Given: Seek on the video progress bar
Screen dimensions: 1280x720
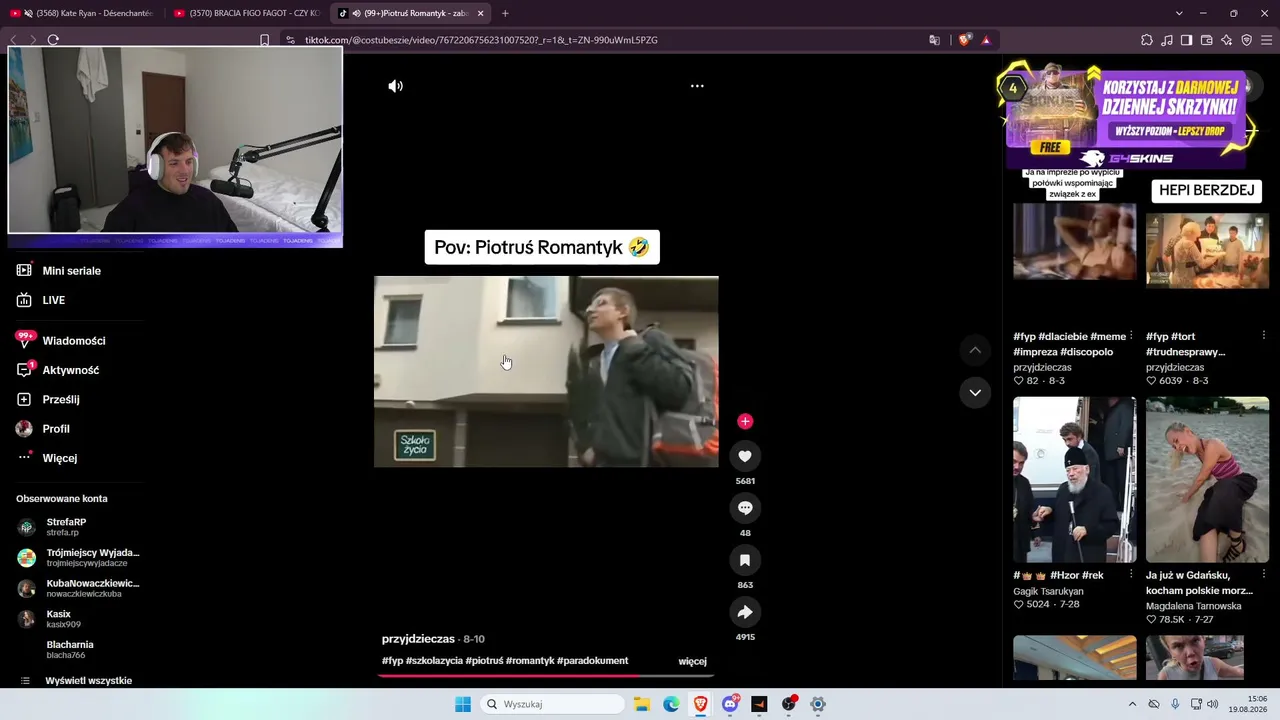Looking at the screenshot, I should [546, 675].
